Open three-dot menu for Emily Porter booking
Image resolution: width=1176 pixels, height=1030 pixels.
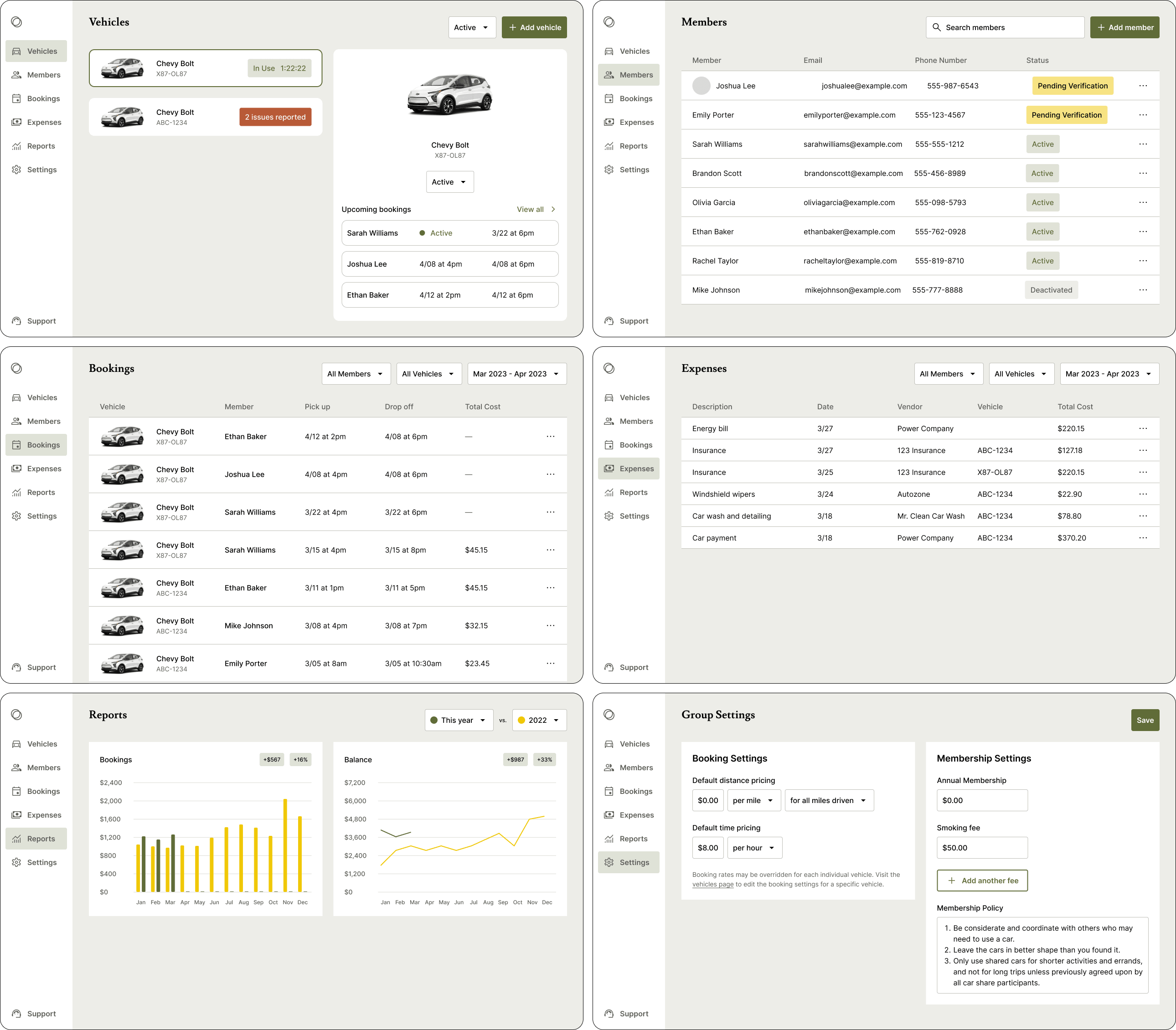click(x=551, y=663)
